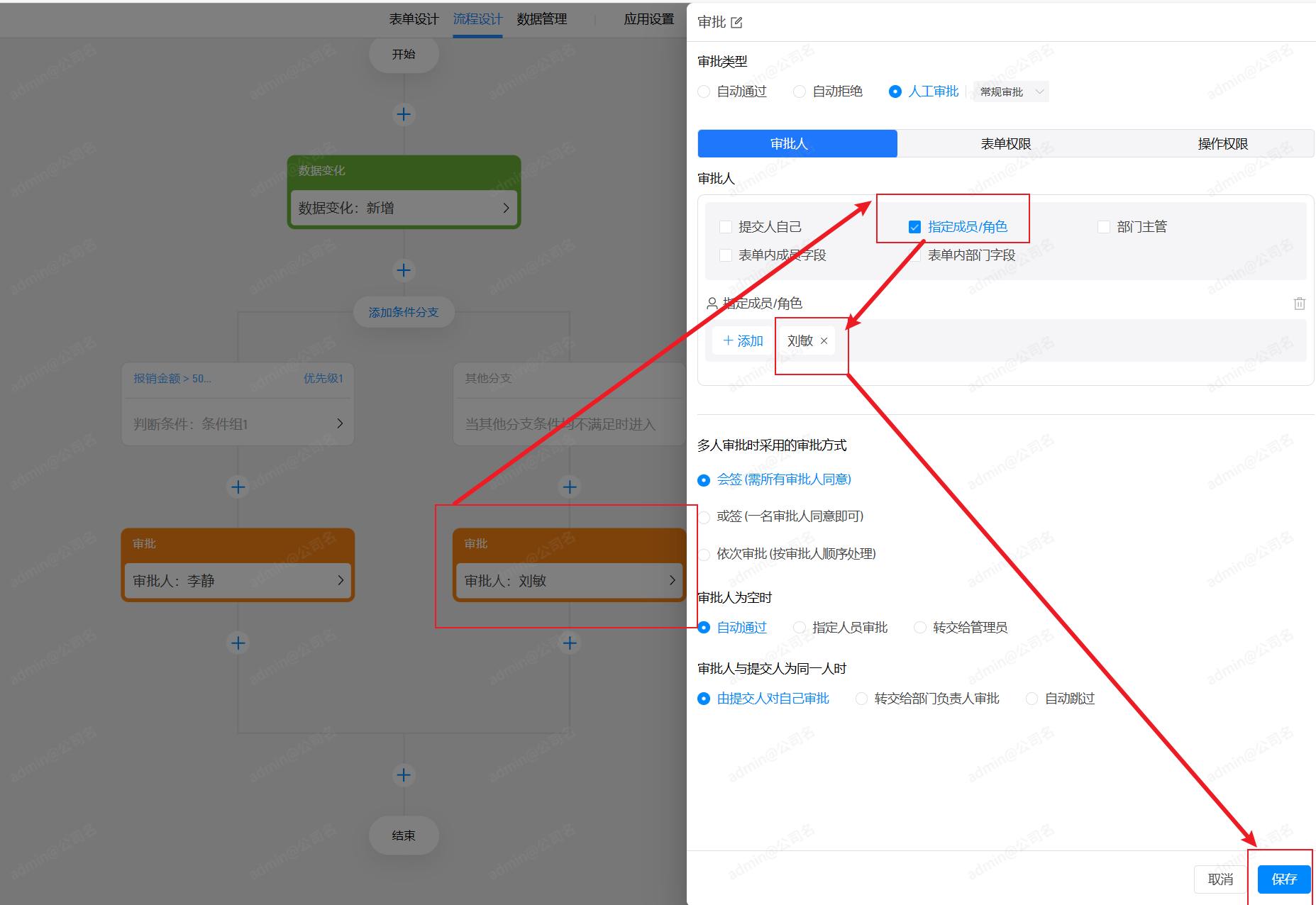
Task: Expand the 审批人：李静 node chevron
Action: point(341,580)
